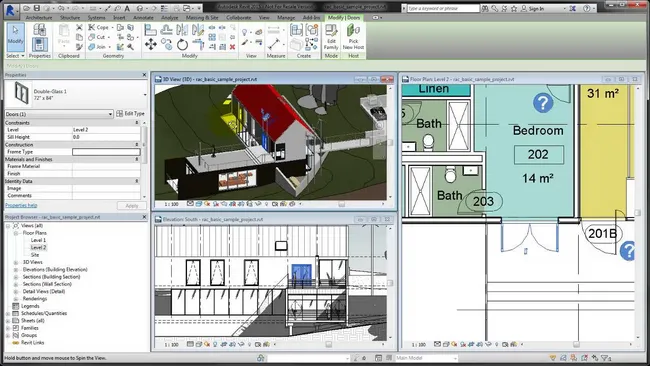Open the Doors (1) filter dropdown
650x366 pixels.
click(59, 114)
